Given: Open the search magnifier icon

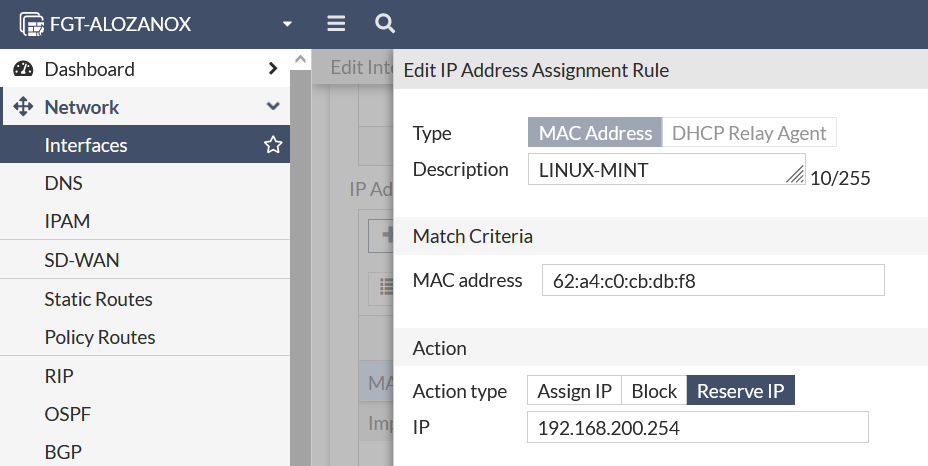Looking at the screenshot, I should tap(384, 23).
